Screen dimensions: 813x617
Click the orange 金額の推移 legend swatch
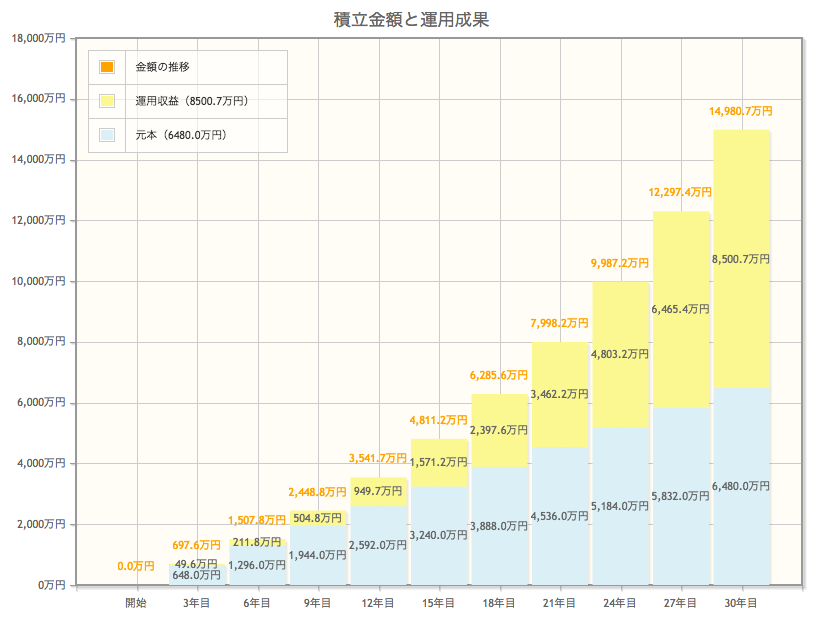(107, 67)
